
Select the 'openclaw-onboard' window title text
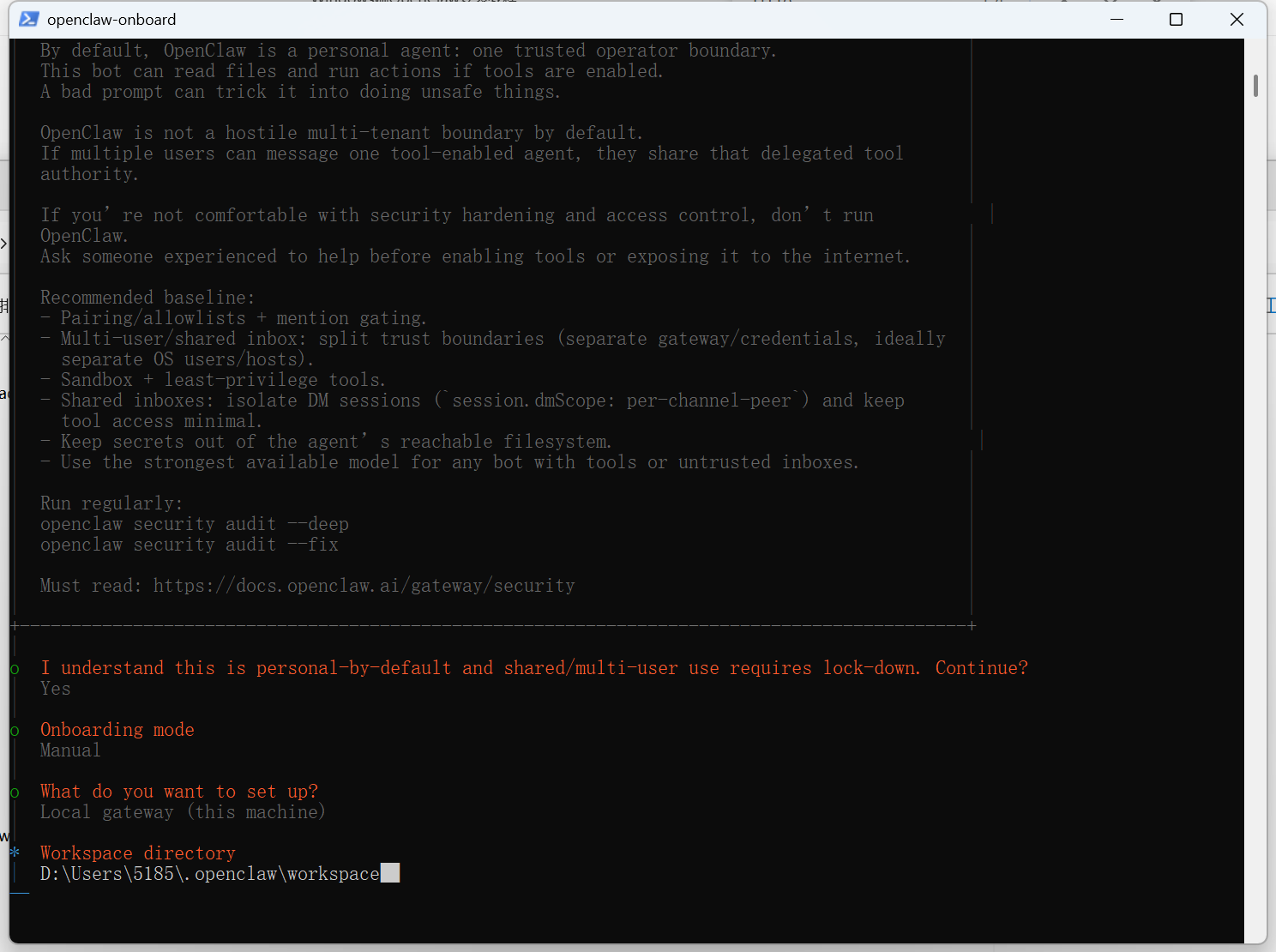point(111,19)
